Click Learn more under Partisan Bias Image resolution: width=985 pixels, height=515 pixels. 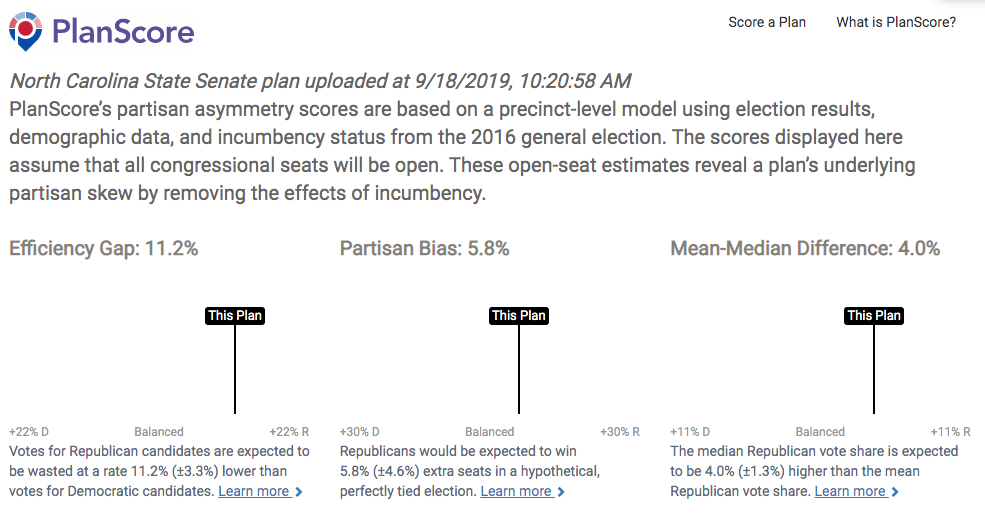click(516, 491)
